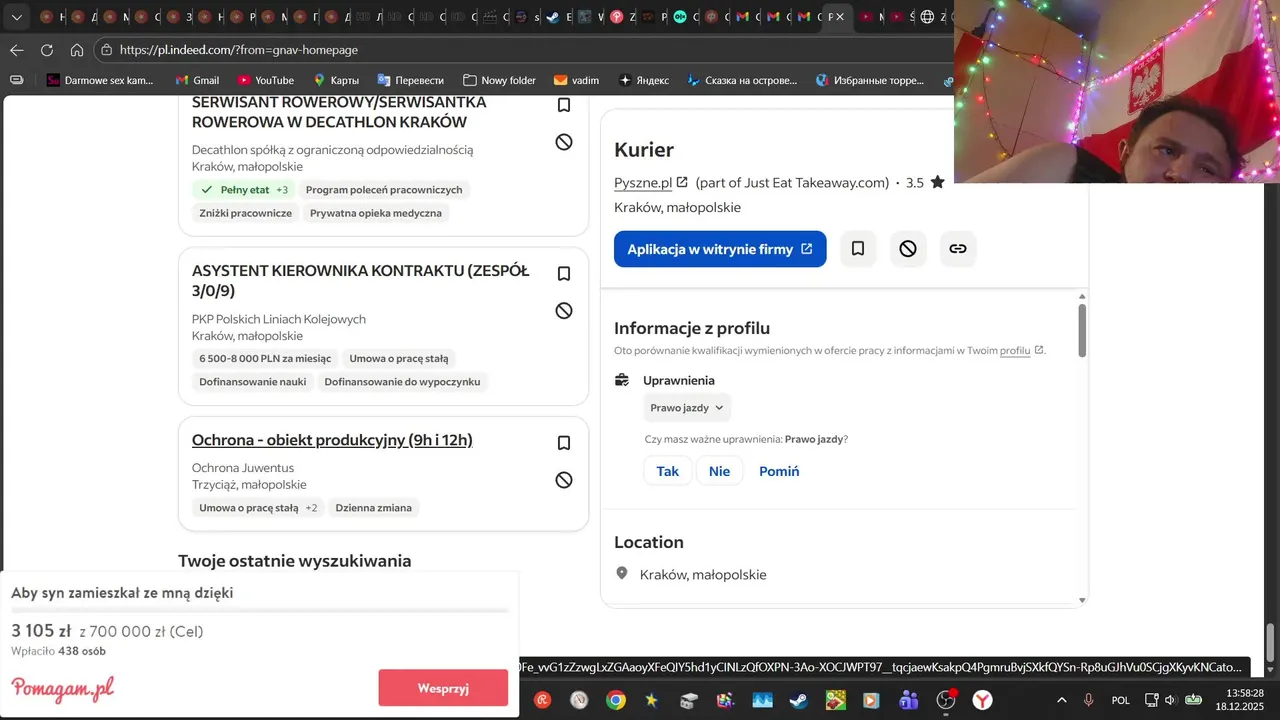Image resolution: width=1280 pixels, height=720 pixels.
Task: Switch POL keyboard language indicator
Action: pos(1120,700)
